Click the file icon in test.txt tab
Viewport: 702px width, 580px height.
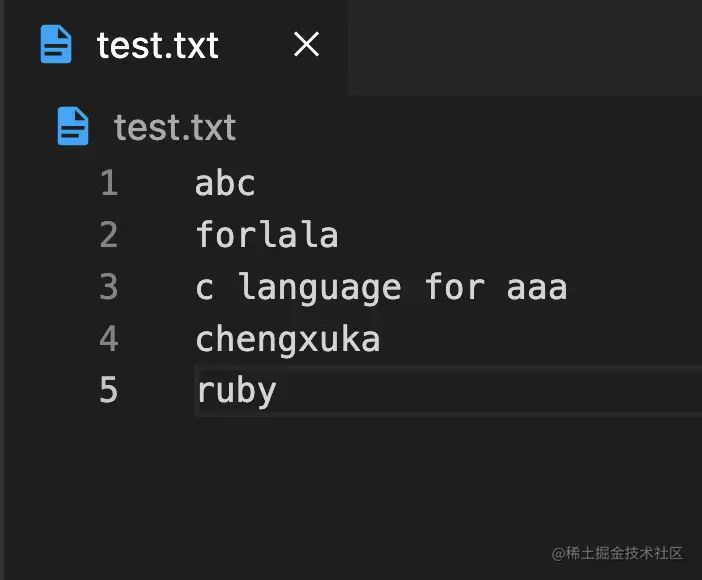point(56,44)
